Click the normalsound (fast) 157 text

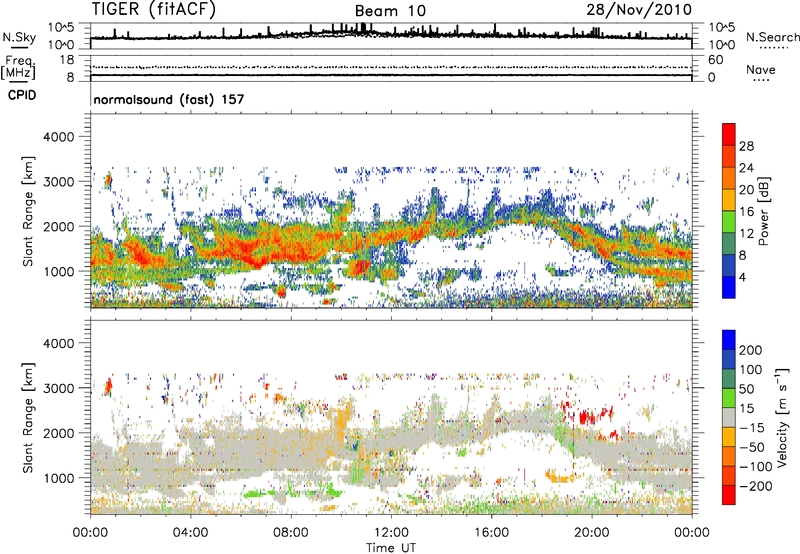(x=169, y=99)
